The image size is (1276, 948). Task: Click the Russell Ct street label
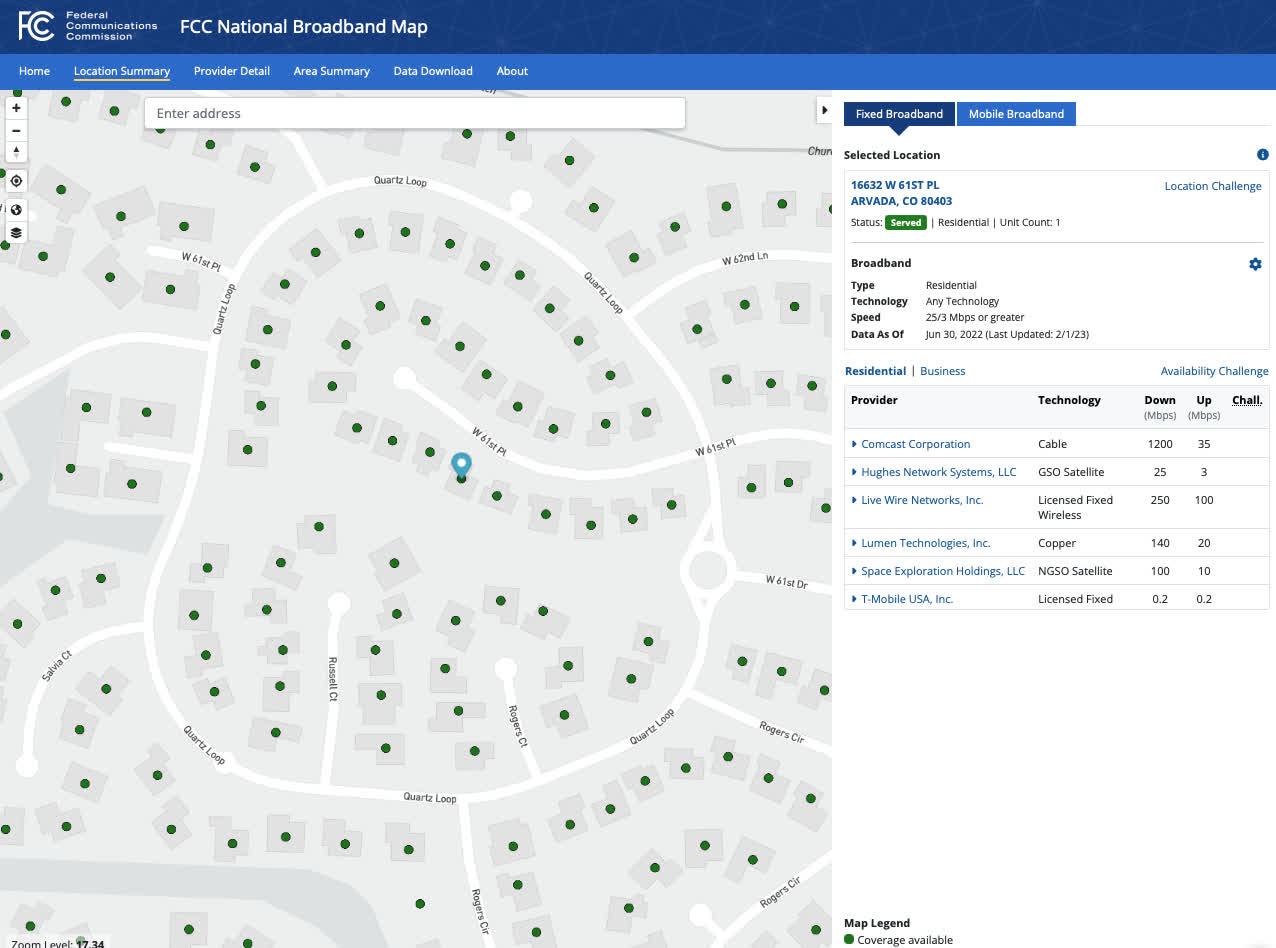coord(334,679)
